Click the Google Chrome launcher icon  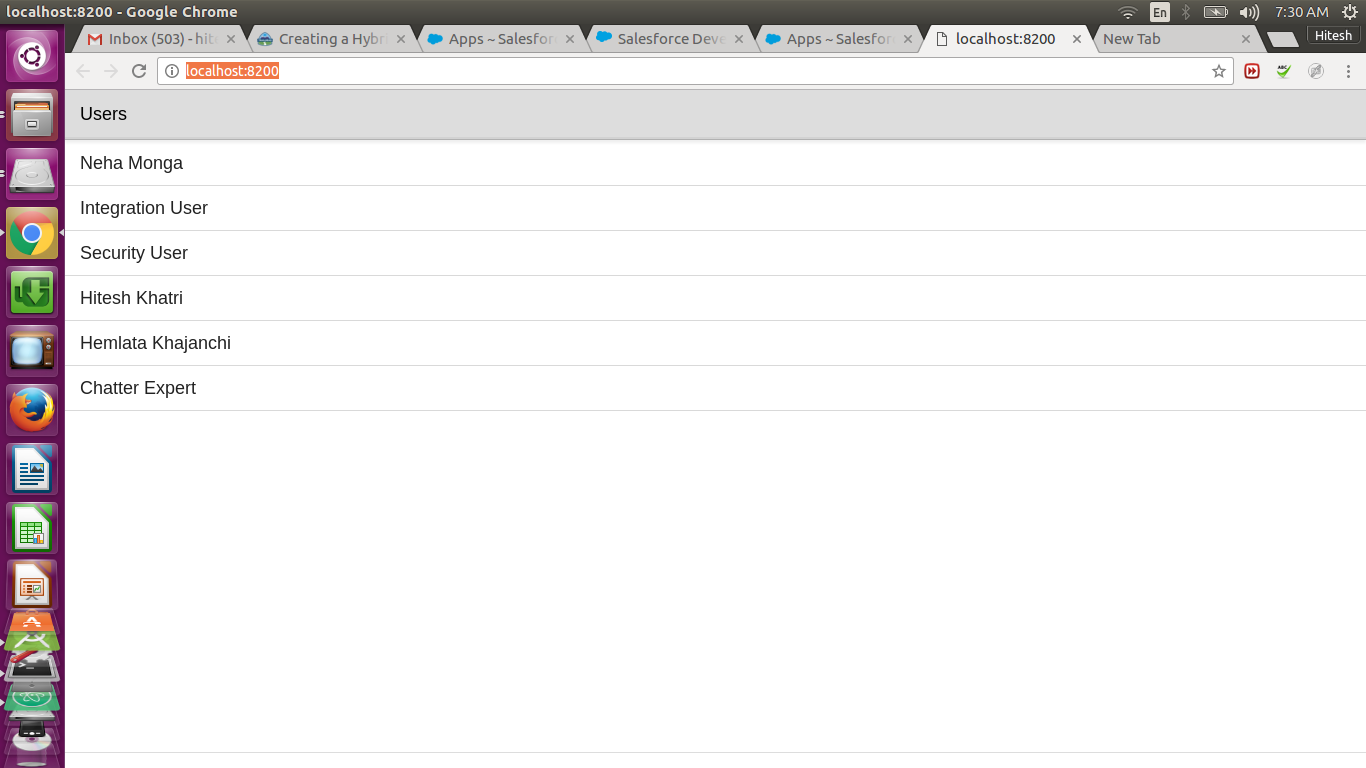point(32,233)
